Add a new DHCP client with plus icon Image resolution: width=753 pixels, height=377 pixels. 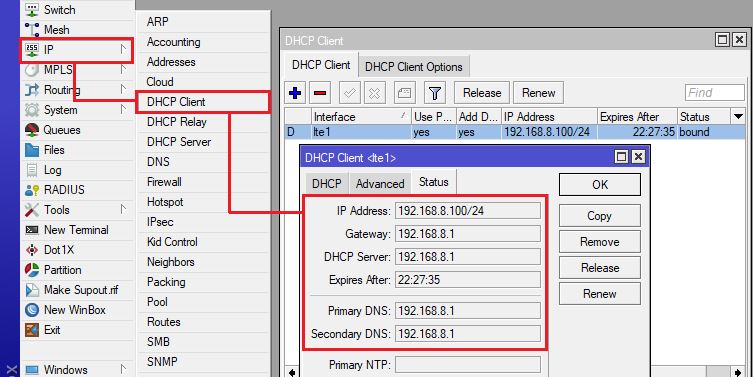(x=295, y=93)
